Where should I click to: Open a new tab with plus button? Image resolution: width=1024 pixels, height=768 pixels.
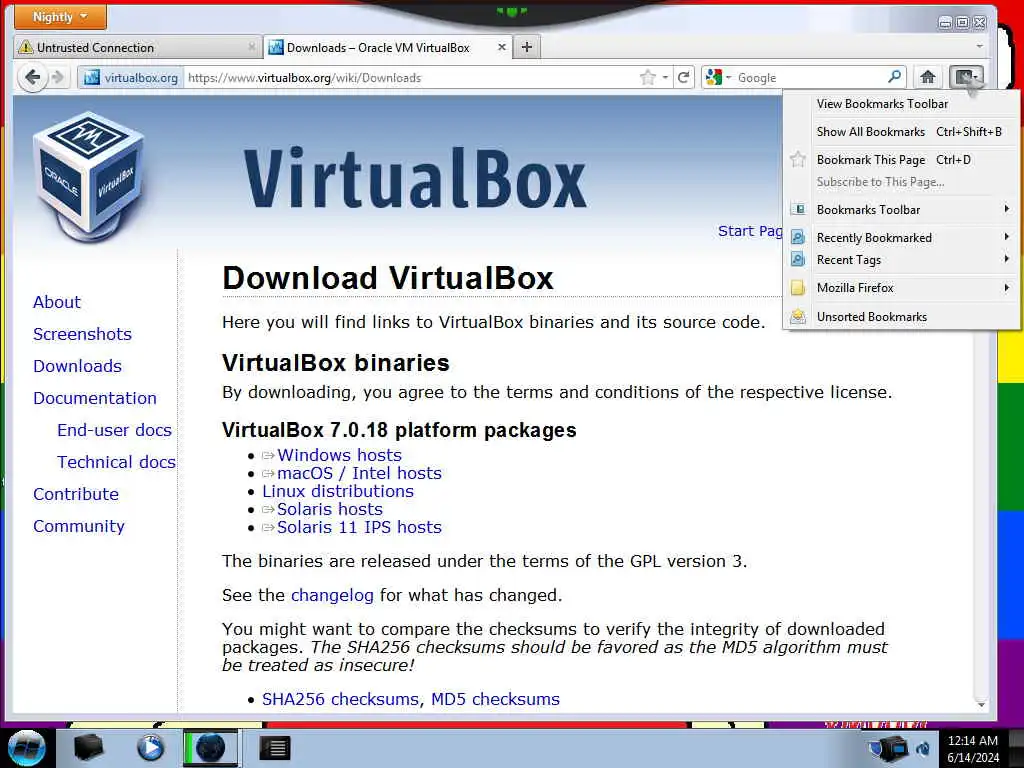point(527,47)
